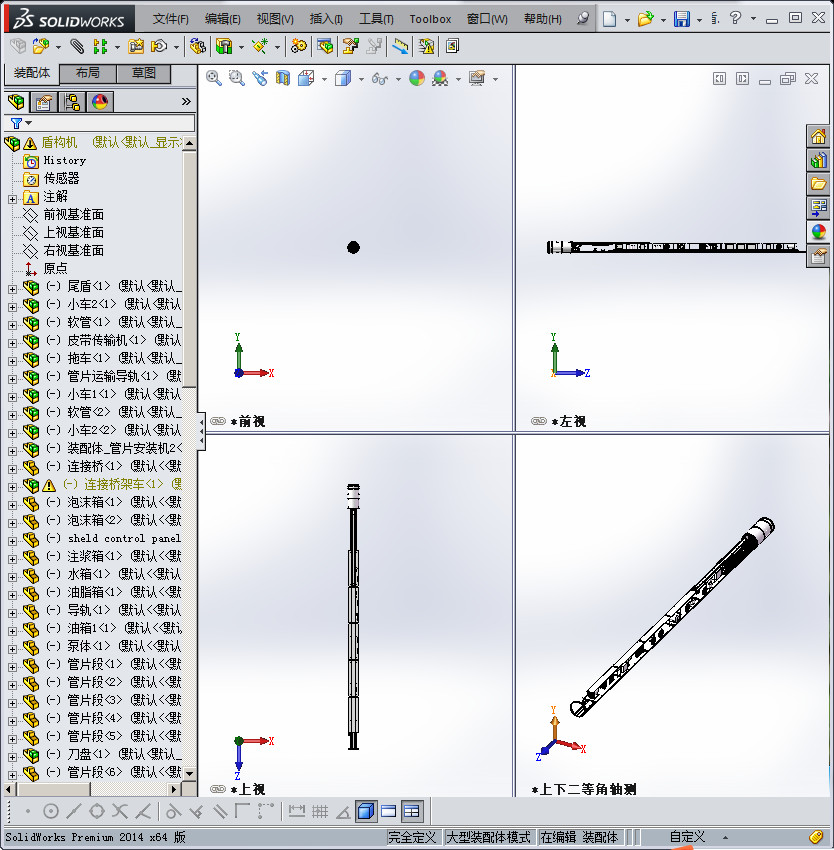Viewport: 834px width, 850px height.
Task: Open the 视图(V) menu
Action: click(275, 19)
